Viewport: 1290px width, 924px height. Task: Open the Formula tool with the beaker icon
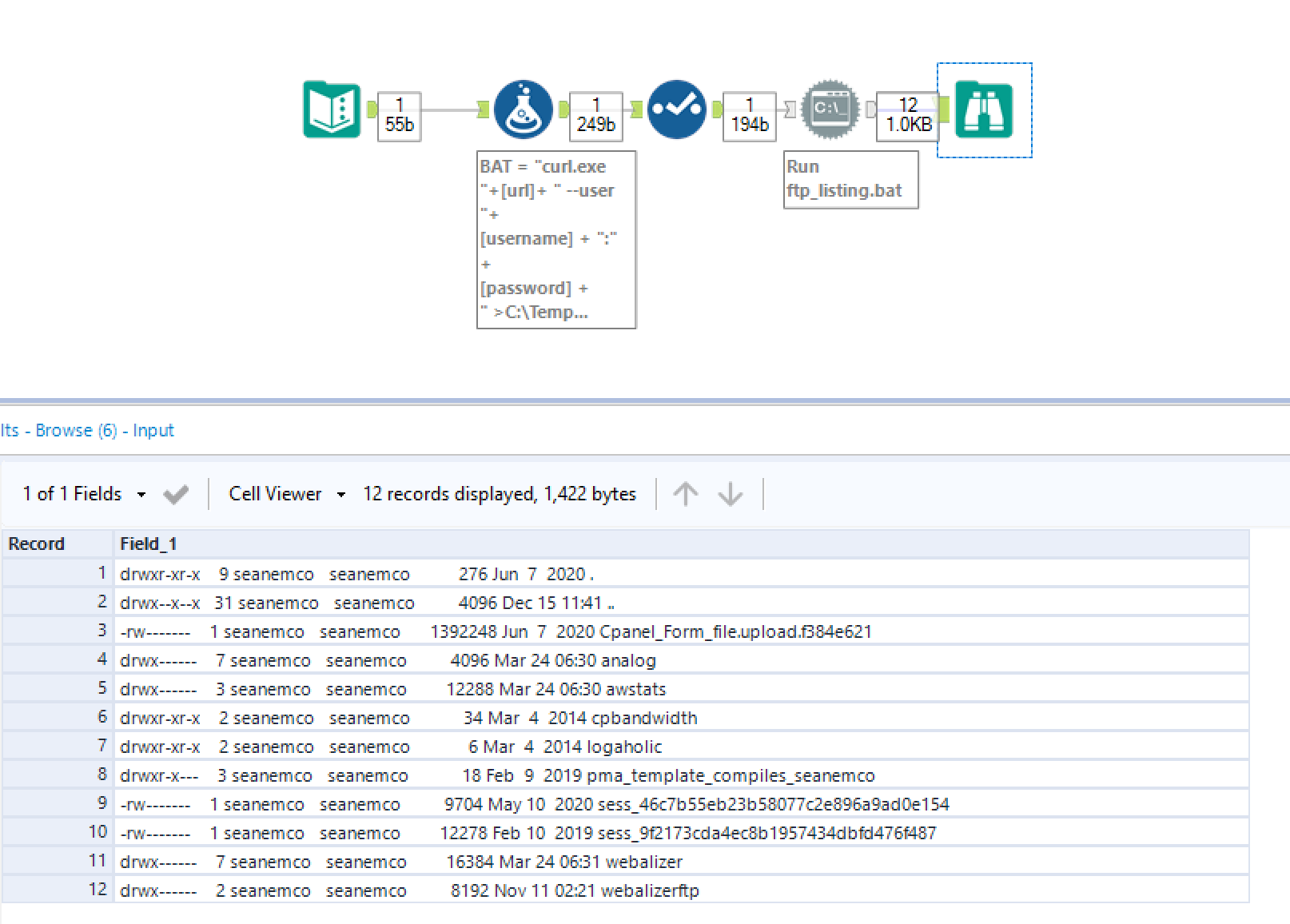pos(523,110)
